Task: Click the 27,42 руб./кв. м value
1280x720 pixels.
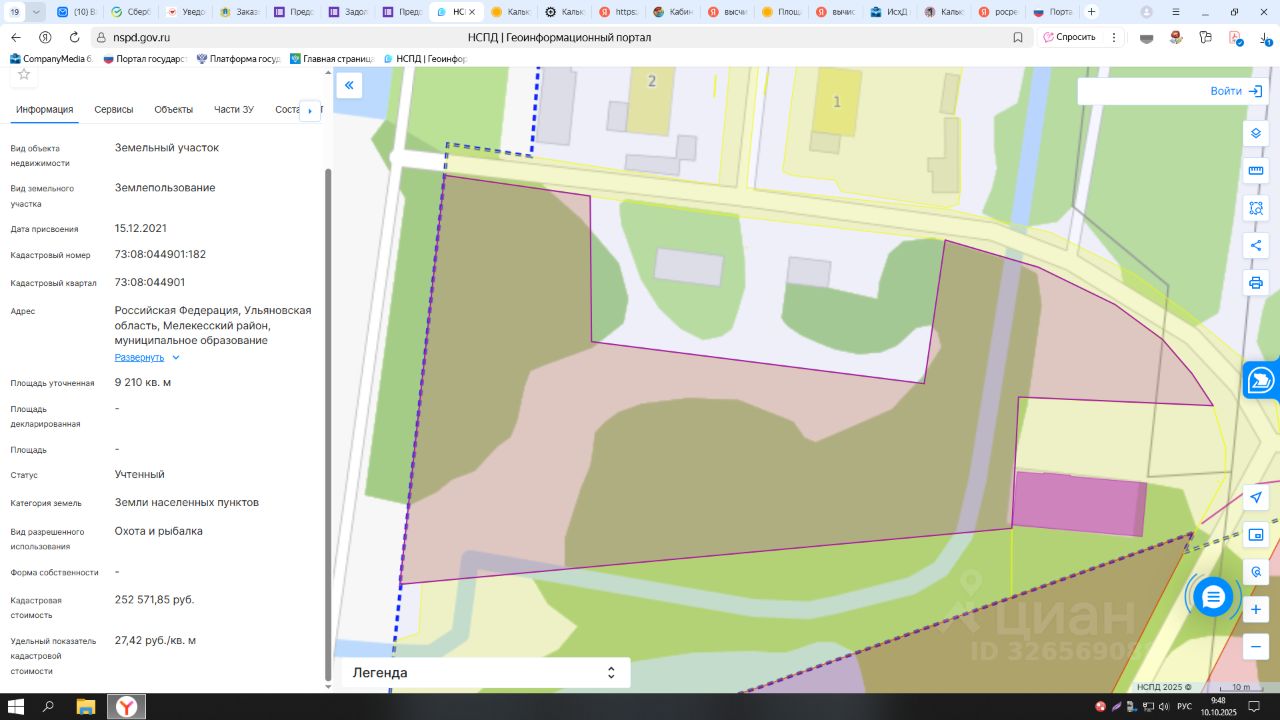Action: 156,641
